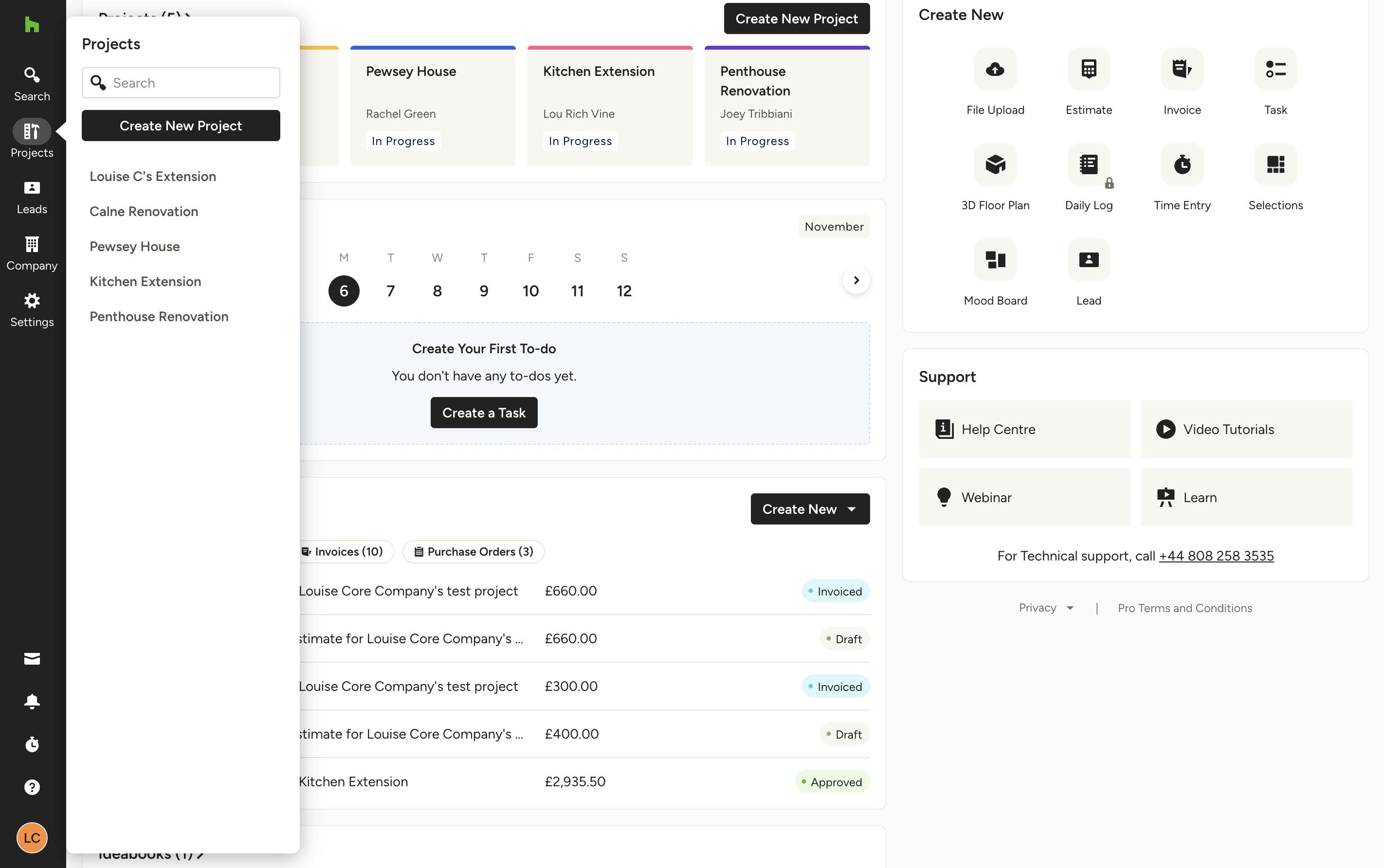
Task: Click the +44 808 258 3535 phone link
Action: 1216,556
